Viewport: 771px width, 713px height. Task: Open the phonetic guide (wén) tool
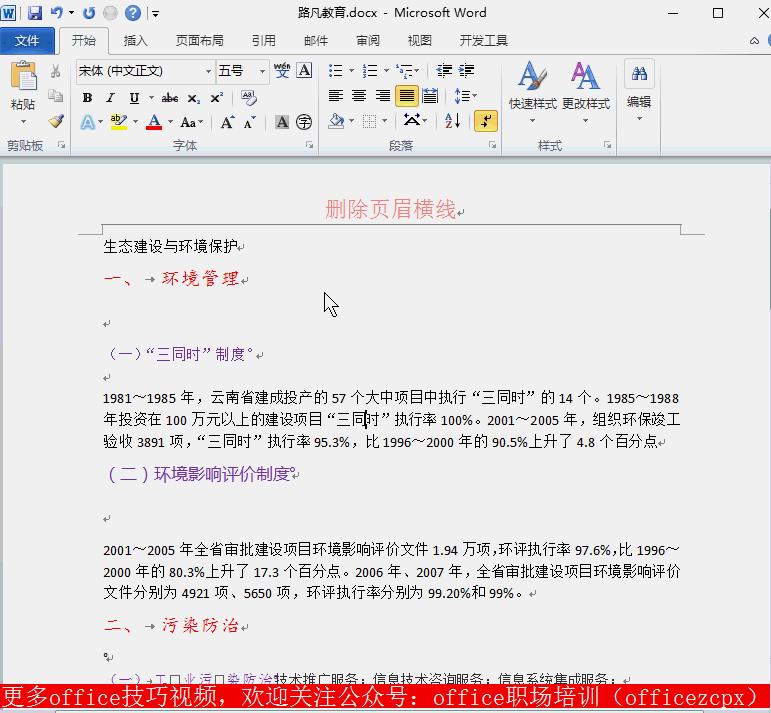[x=282, y=71]
